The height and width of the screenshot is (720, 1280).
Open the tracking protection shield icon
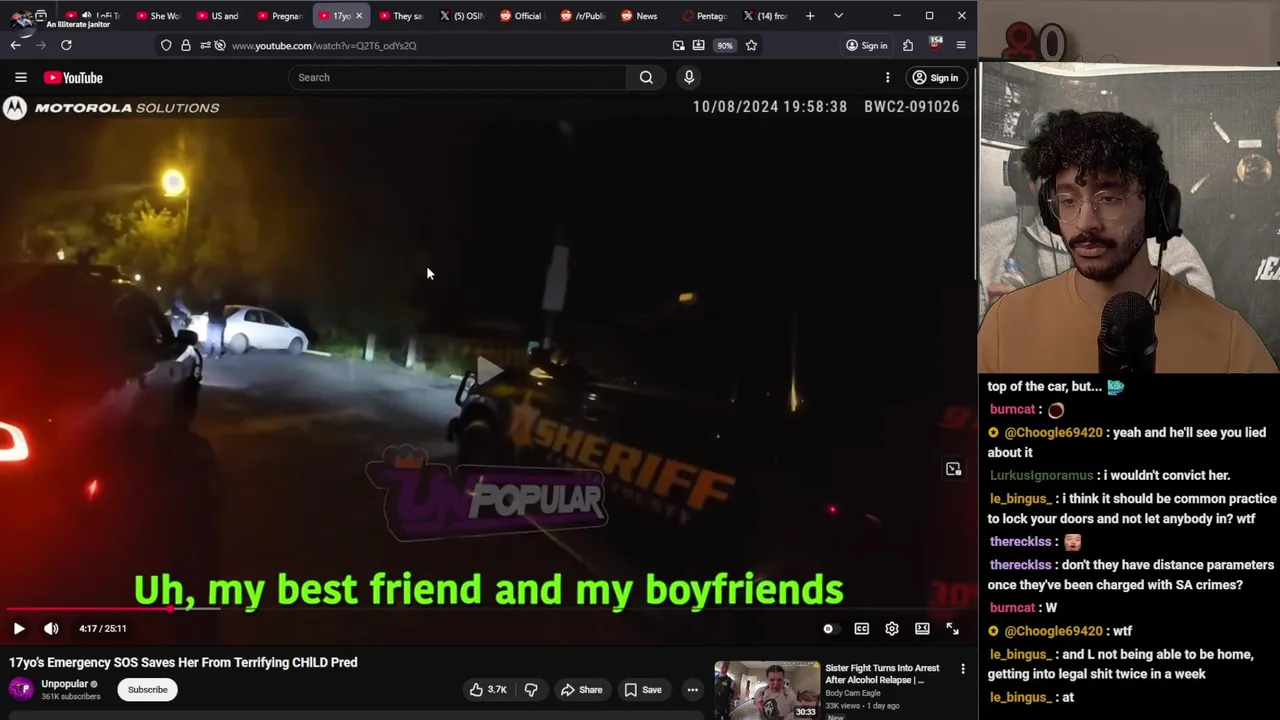point(166,45)
